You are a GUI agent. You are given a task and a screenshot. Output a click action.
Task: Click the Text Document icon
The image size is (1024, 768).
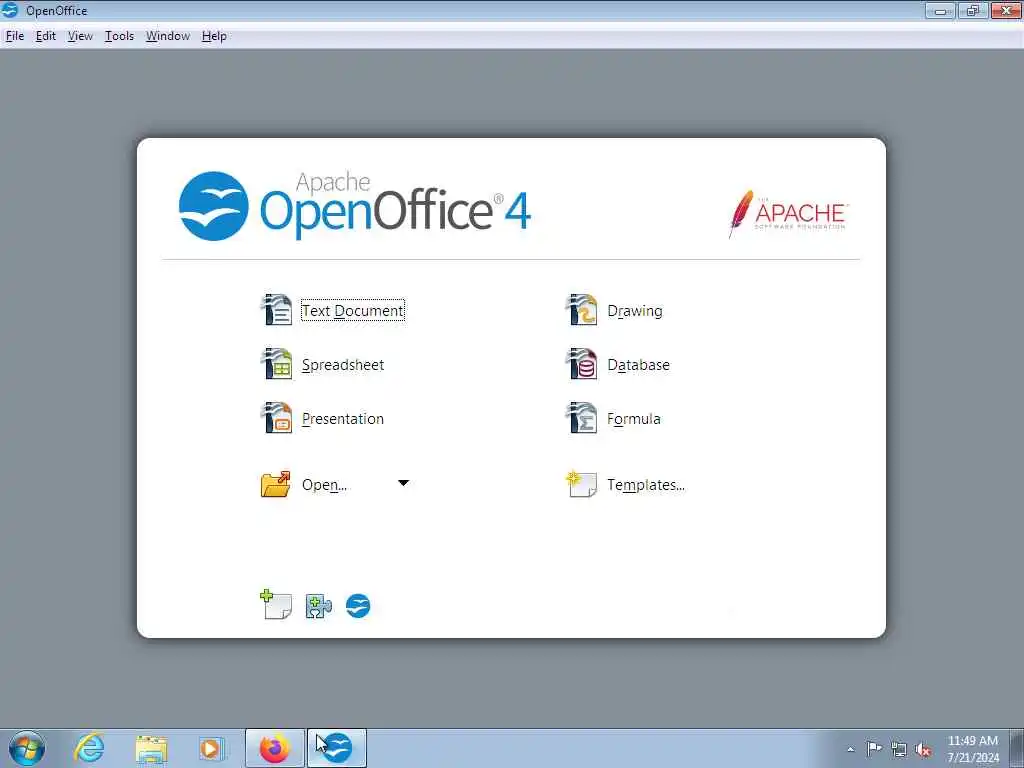pyautogui.click(x=277, y=310)
